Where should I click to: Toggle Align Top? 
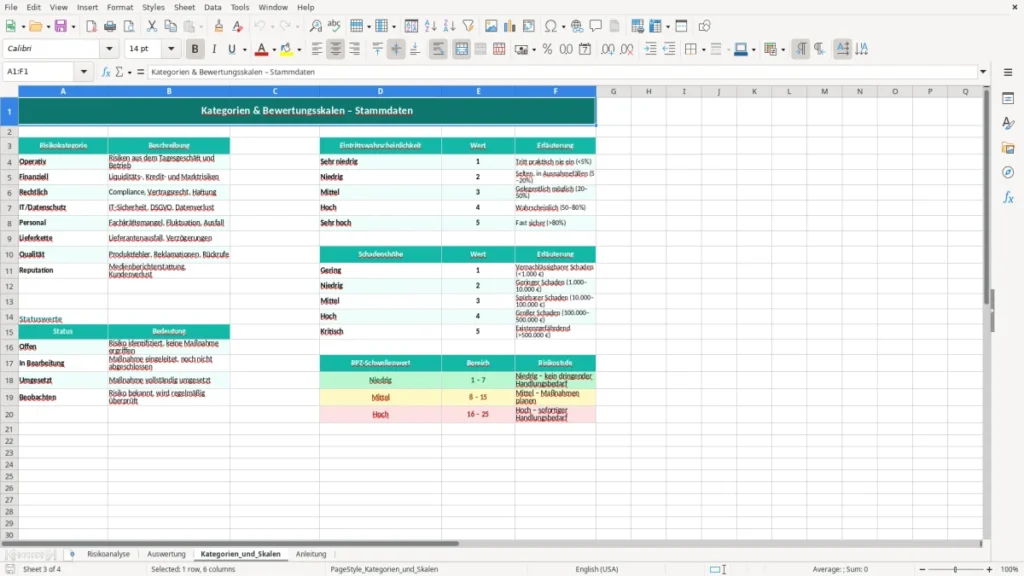click(377, 49)
